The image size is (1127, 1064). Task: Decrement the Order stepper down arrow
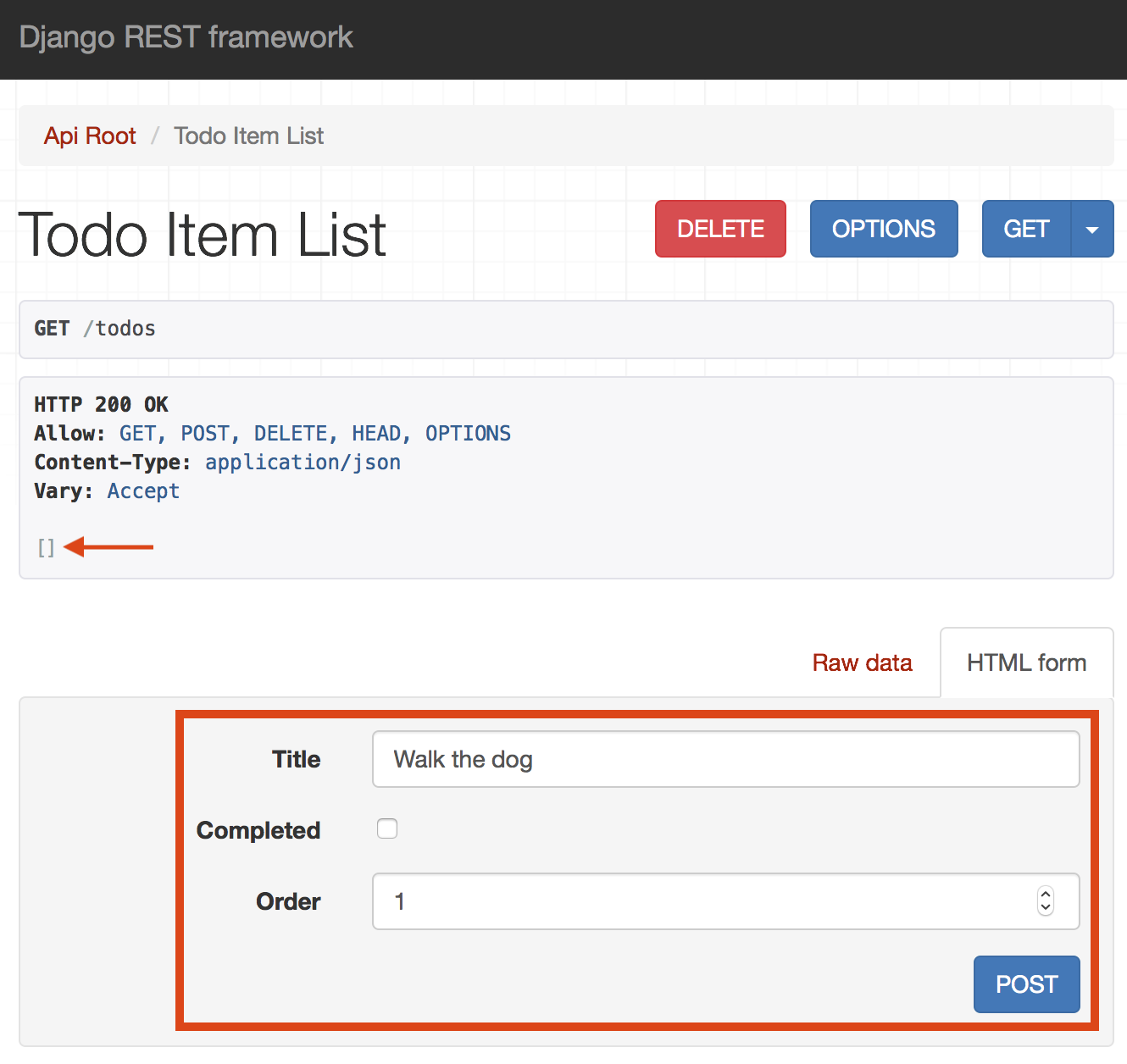click(1046, 908)
